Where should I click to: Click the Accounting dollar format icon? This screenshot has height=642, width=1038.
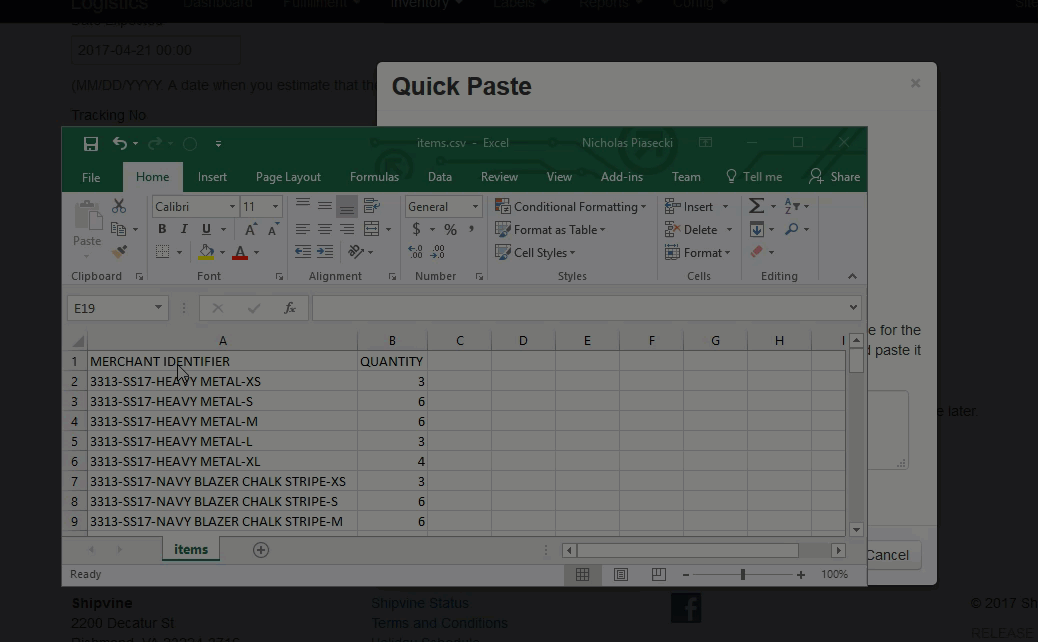[416, 229]
